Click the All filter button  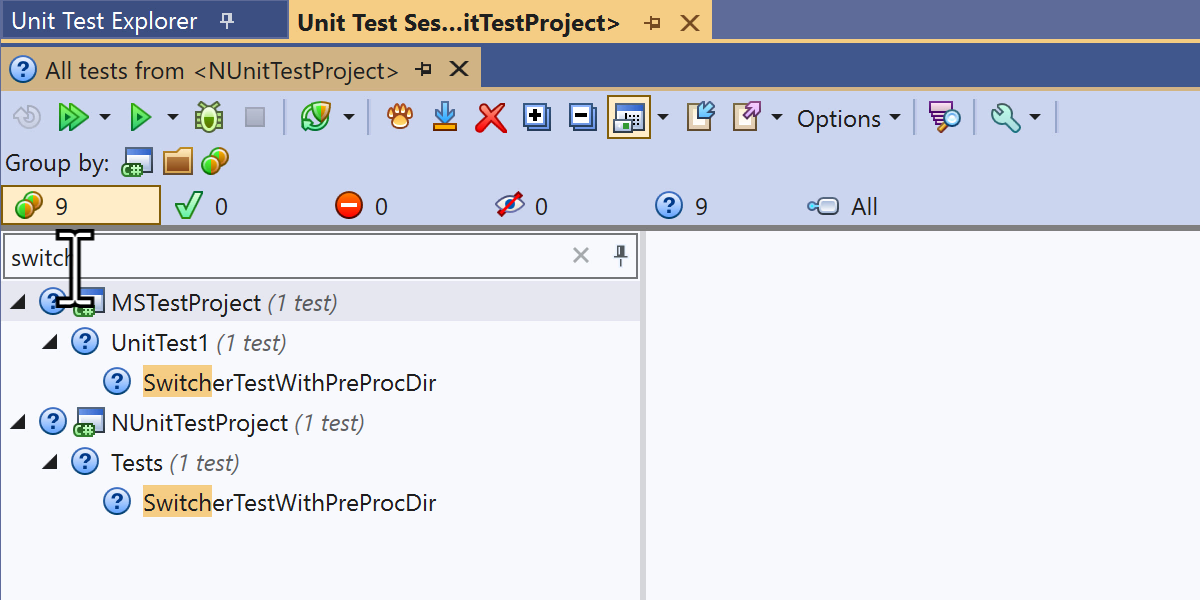[x=843, y=206]
